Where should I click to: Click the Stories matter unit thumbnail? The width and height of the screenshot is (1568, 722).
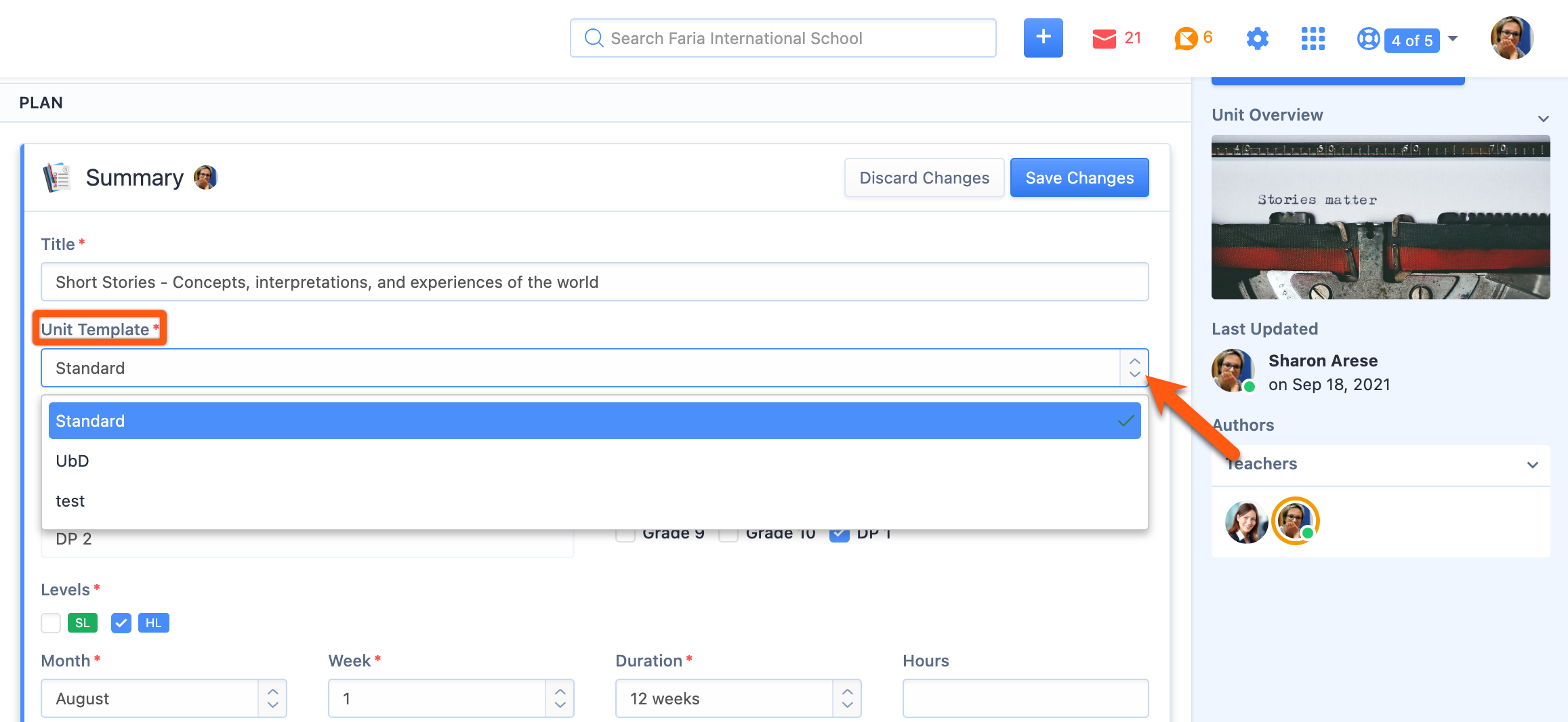click(1380, 217)
